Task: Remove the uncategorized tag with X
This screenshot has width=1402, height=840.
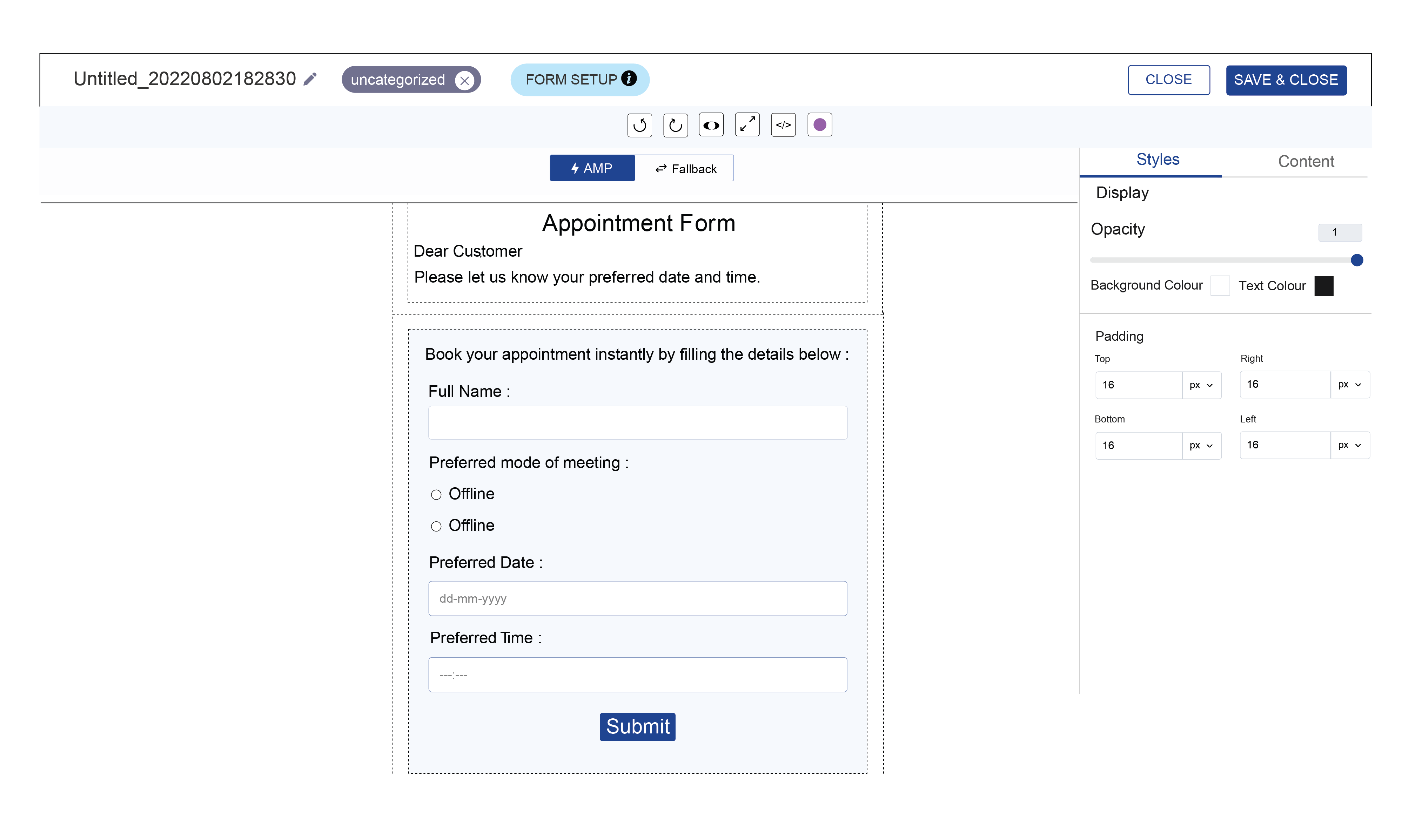Action: [464, 80]
